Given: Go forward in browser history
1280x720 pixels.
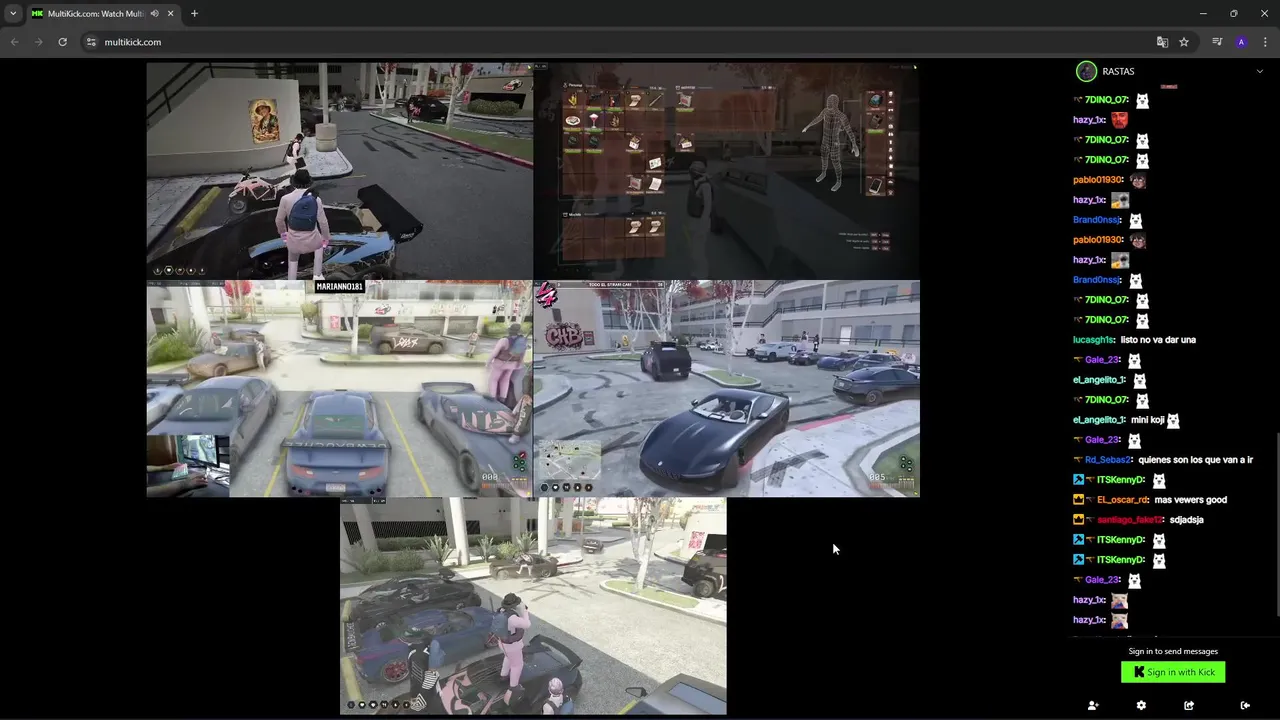Looking at the screenshot, I should pyautogui.click(x=38, y=42).
